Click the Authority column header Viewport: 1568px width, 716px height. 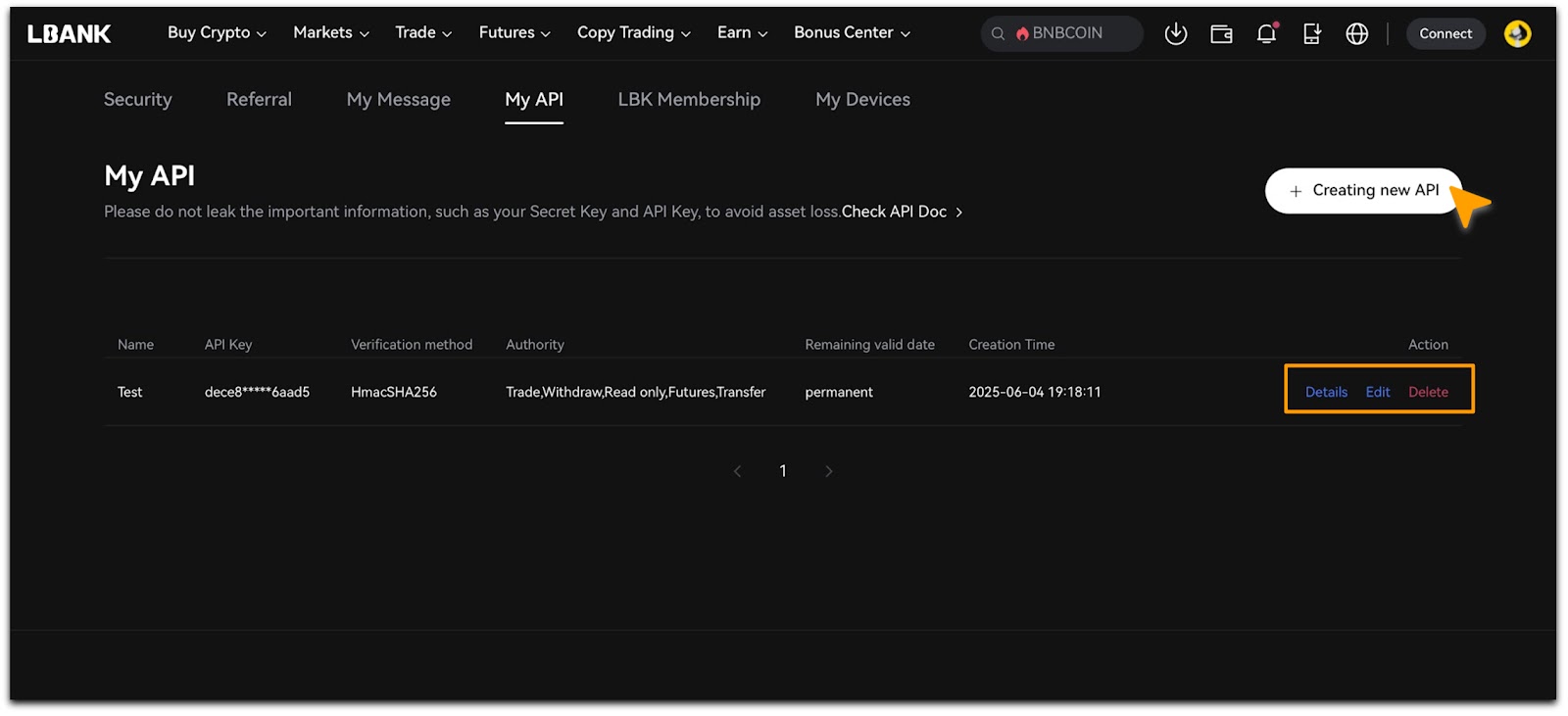[535, 345]
